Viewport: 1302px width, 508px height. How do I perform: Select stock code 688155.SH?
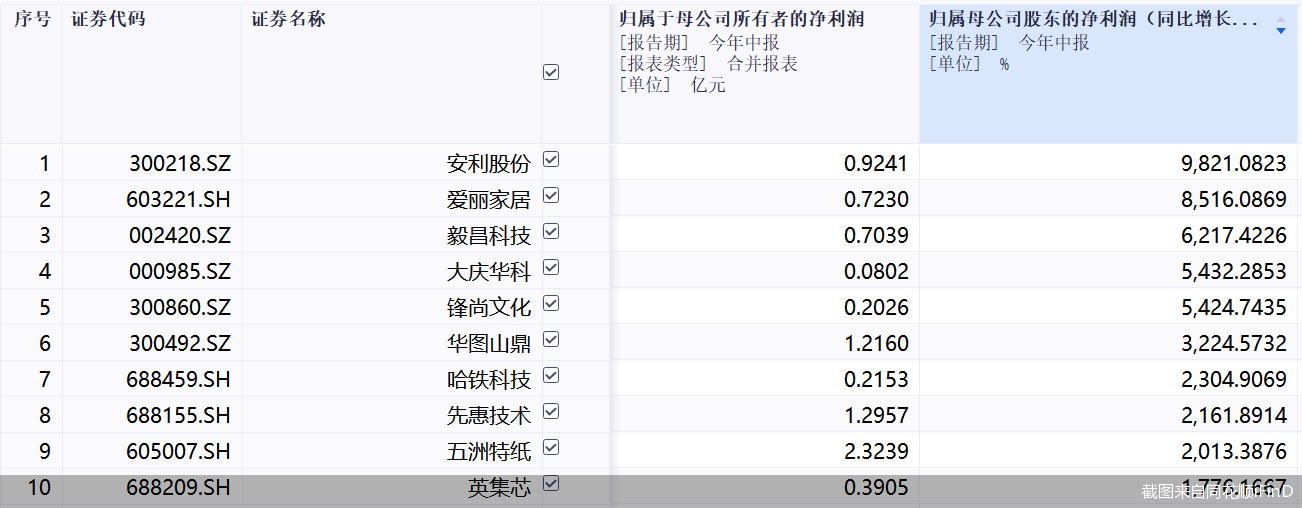(179, 416)
